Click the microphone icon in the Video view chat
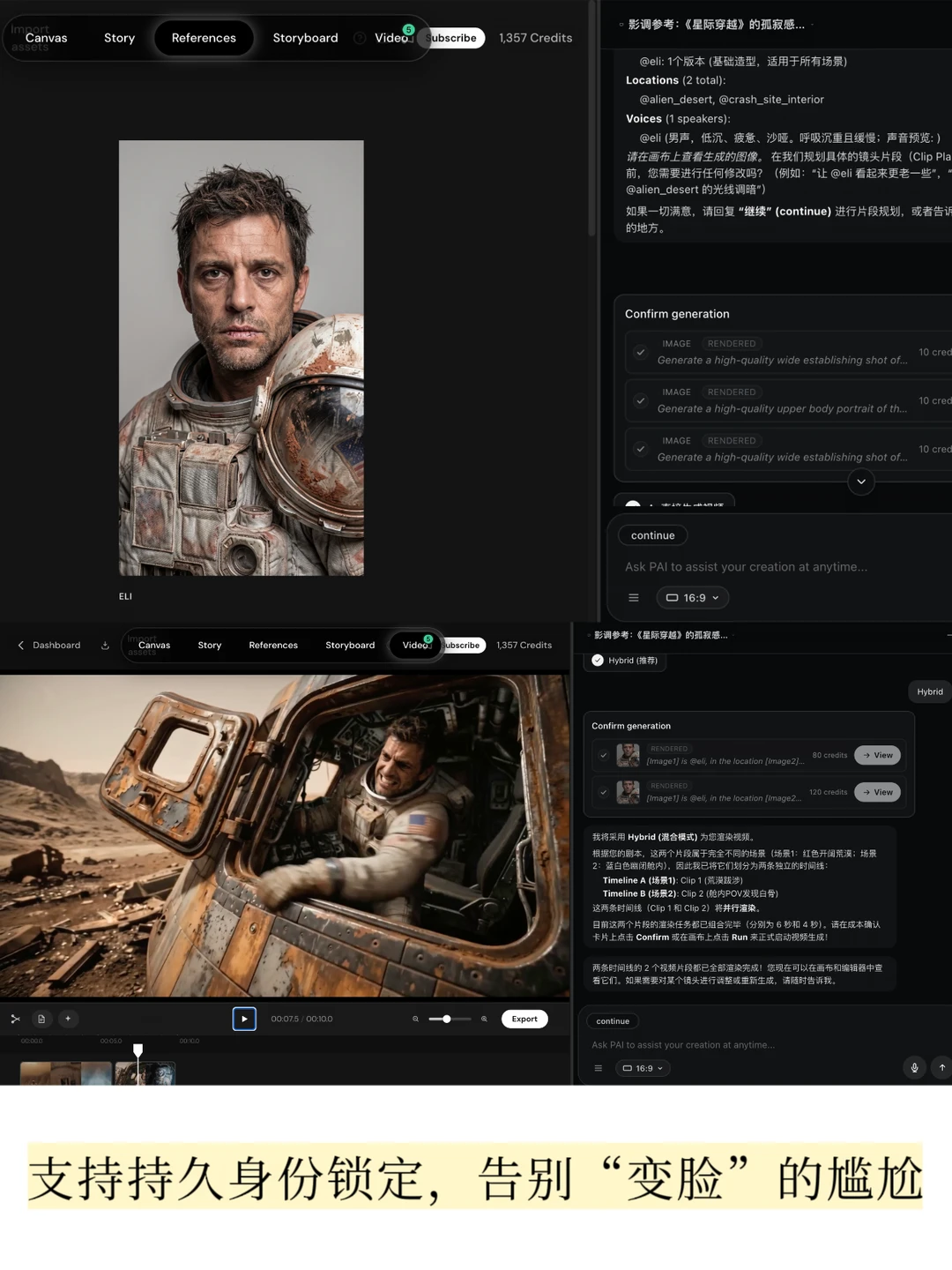The height and width of the screenshot is (1270, 952). point(914,1067)
